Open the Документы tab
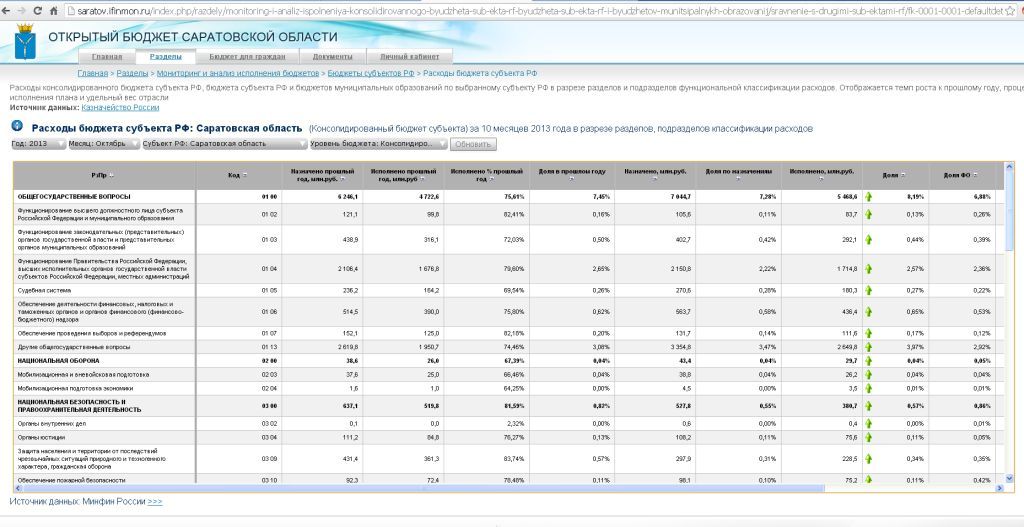The width and height of the screenshot is (1024, 527). (332, 57)
